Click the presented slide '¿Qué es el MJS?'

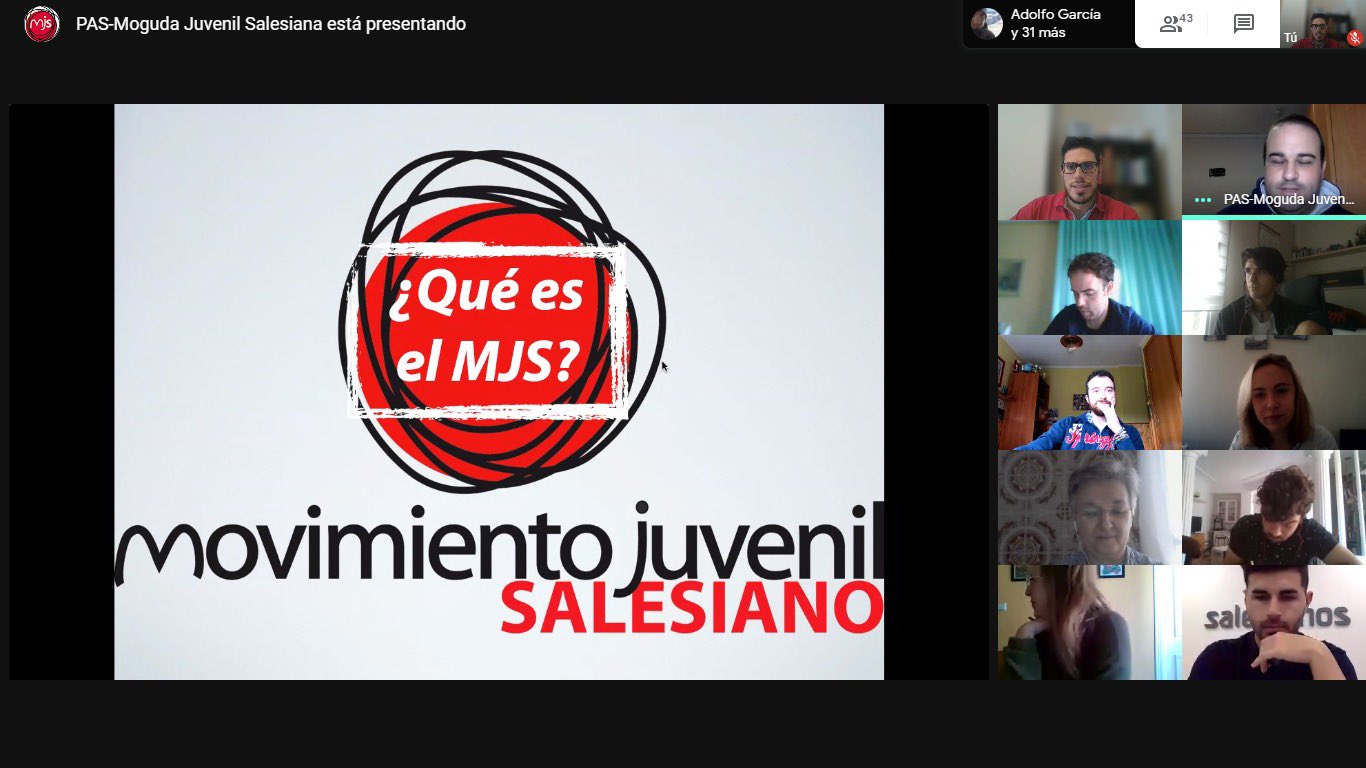coord(498,391)
